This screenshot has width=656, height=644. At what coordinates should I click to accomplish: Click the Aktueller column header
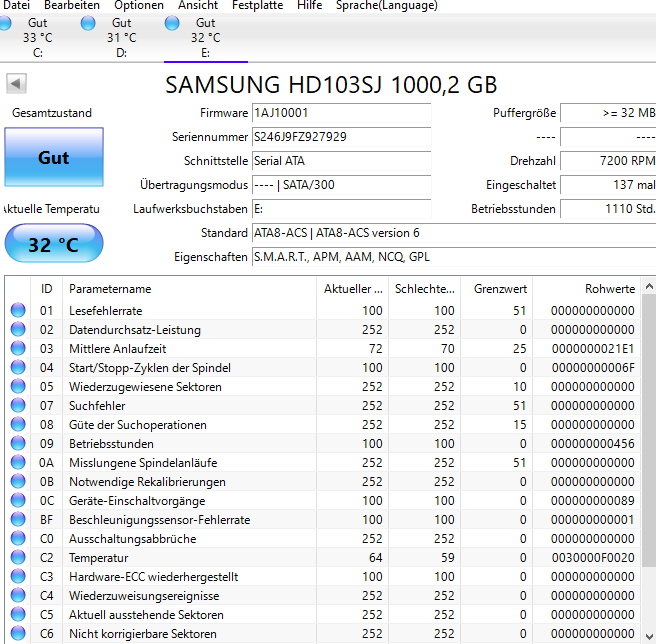(352, 289)
